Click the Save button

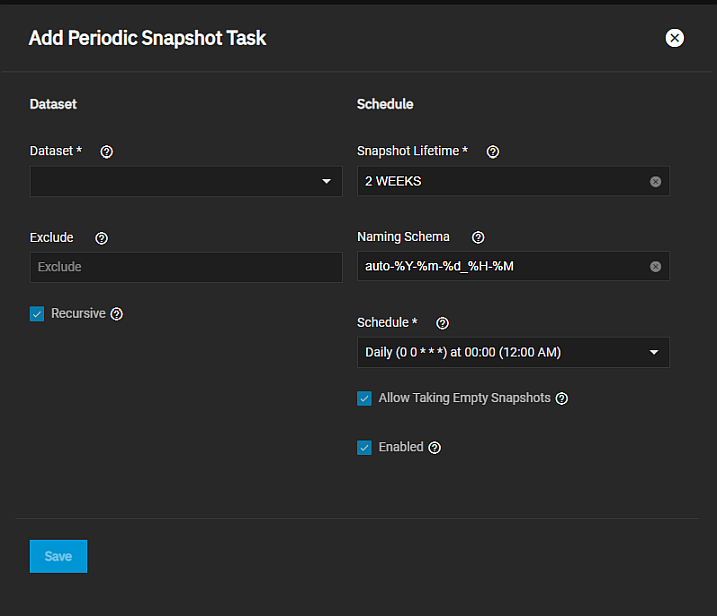point(58,556)
